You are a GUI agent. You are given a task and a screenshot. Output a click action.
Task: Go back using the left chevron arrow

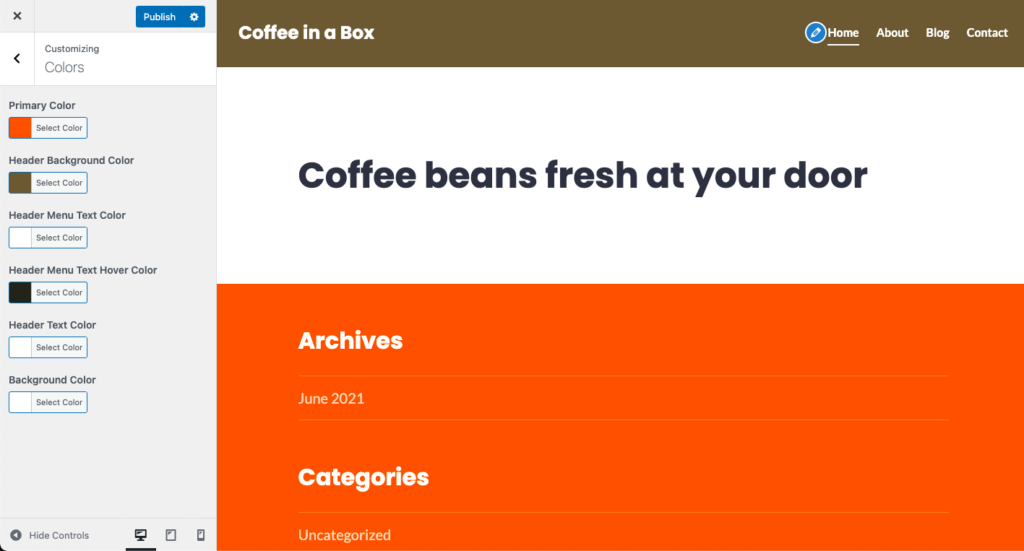pyautogui.click(x=17, y=59)
